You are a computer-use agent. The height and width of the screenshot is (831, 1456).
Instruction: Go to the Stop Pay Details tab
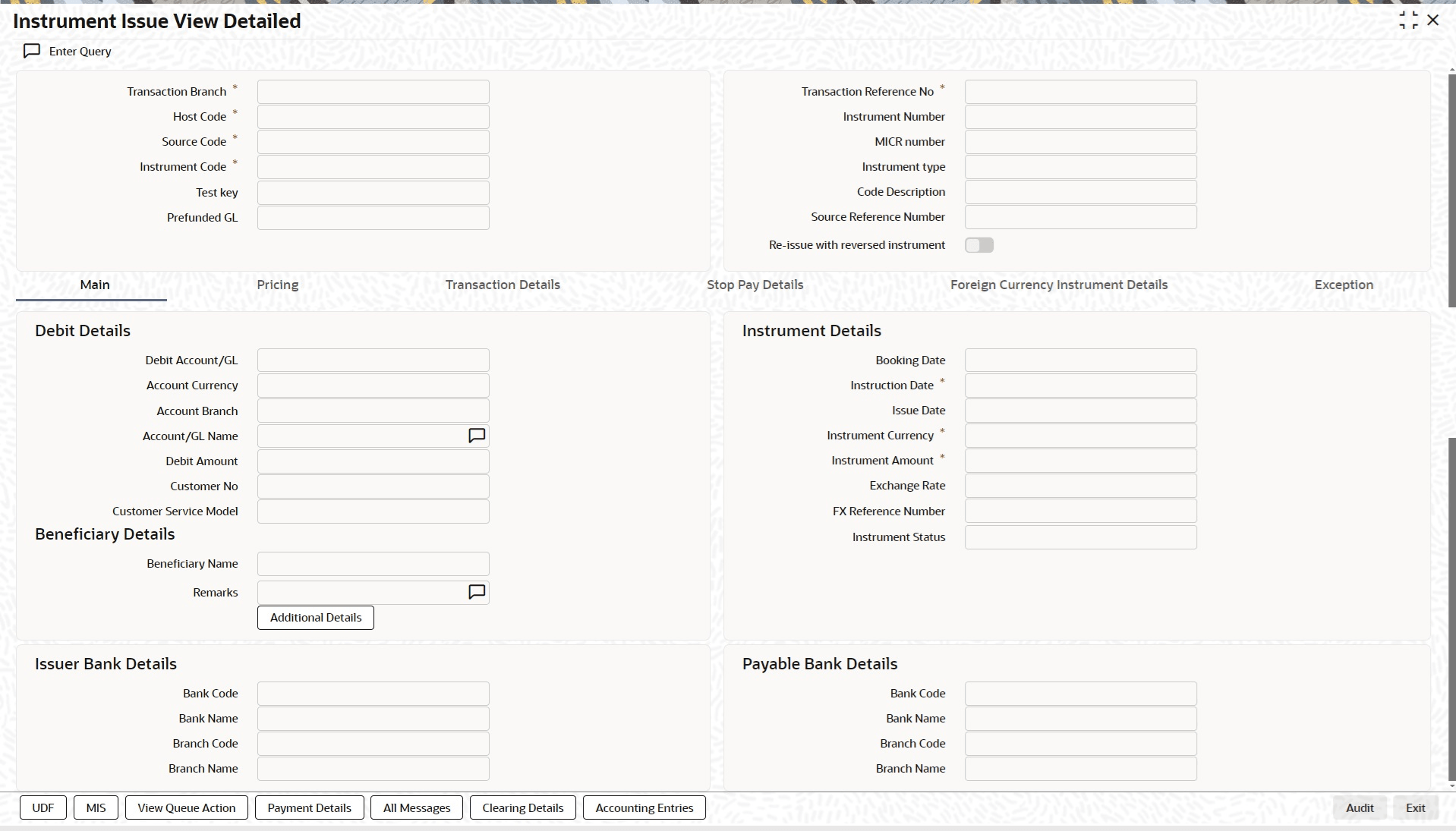755,285
